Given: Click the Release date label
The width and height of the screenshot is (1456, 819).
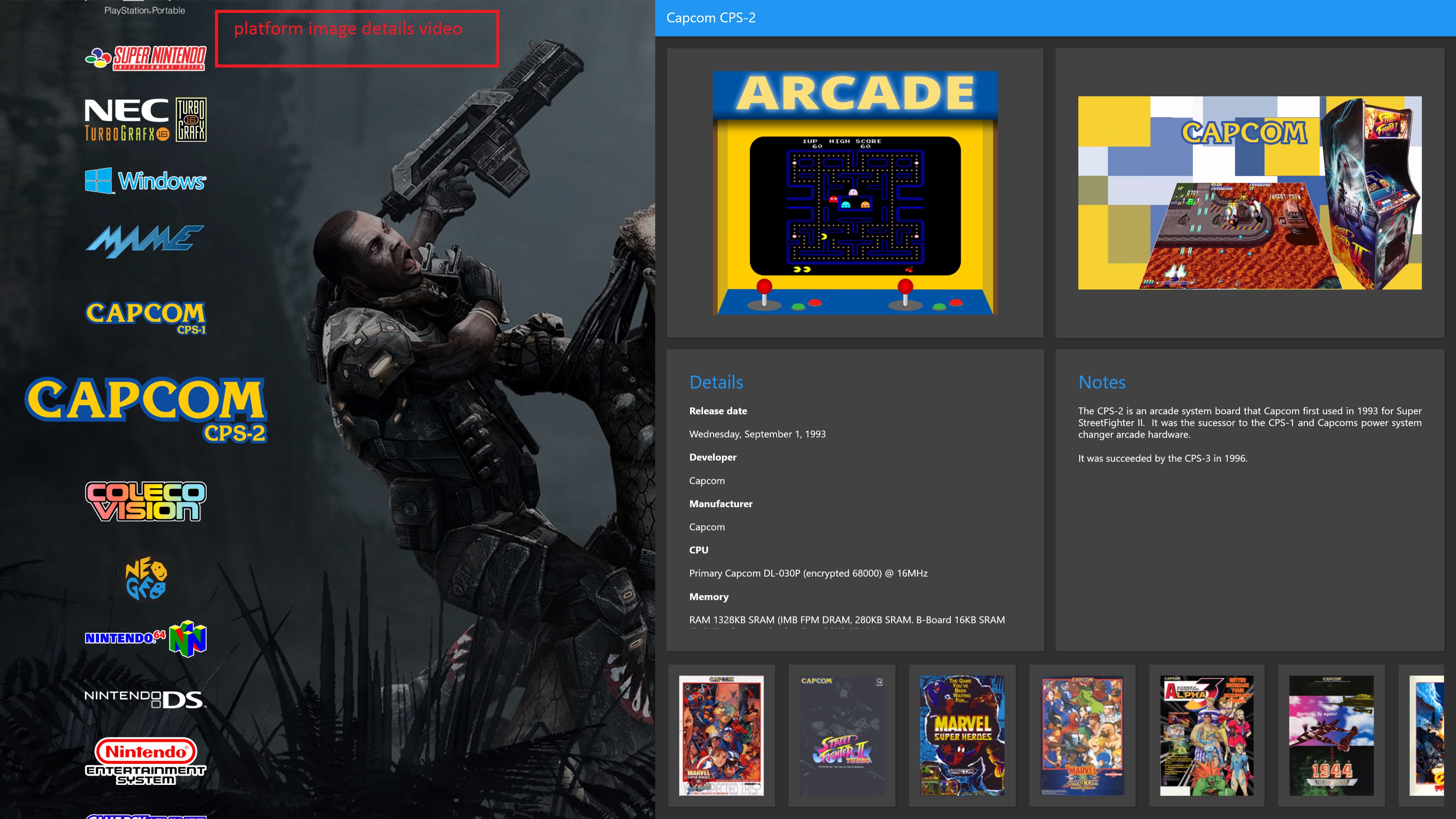Looking at the screenshot, I should click(718, 411).
